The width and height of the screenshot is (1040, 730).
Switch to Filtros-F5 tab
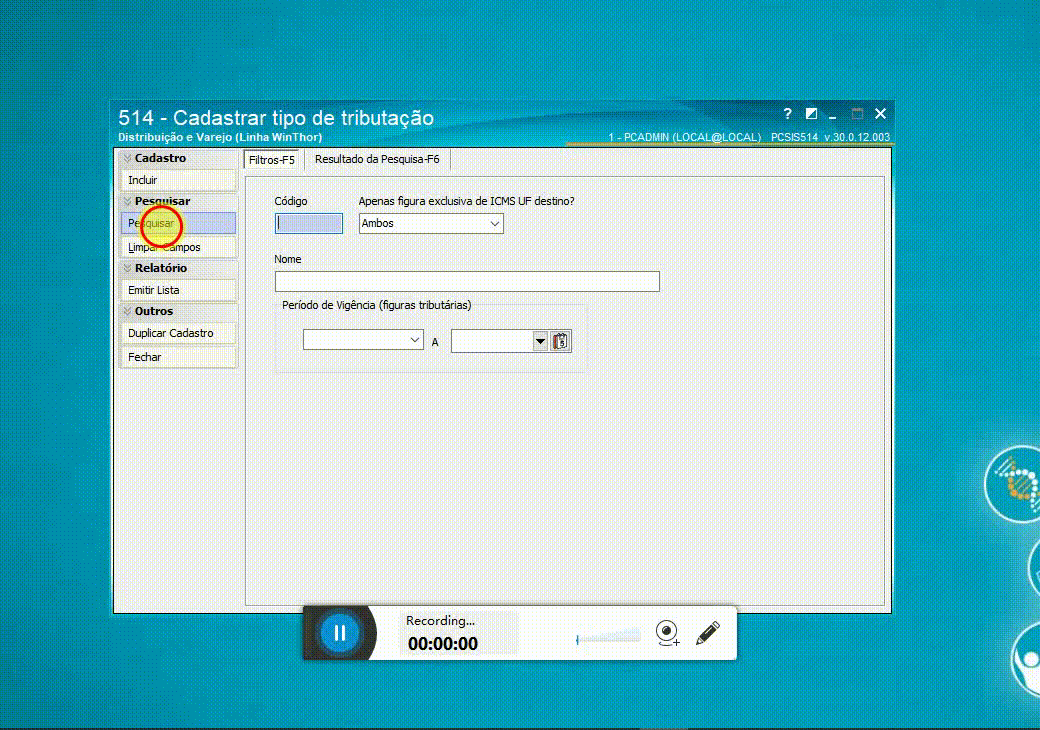[x=272, y=160]
